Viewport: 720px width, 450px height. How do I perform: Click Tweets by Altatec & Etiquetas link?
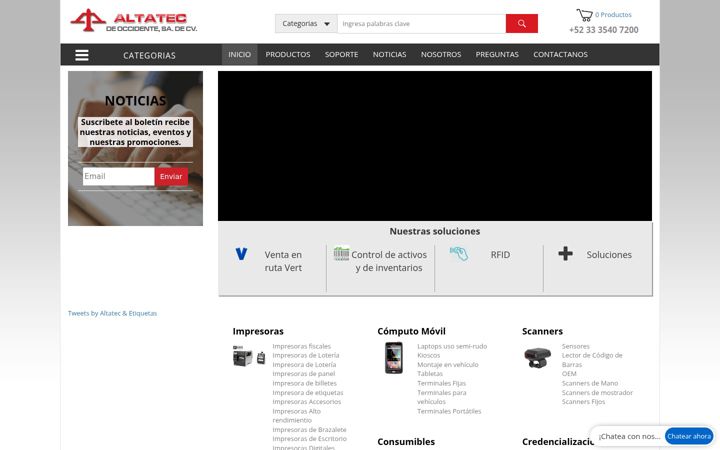[x=112, y=313]
